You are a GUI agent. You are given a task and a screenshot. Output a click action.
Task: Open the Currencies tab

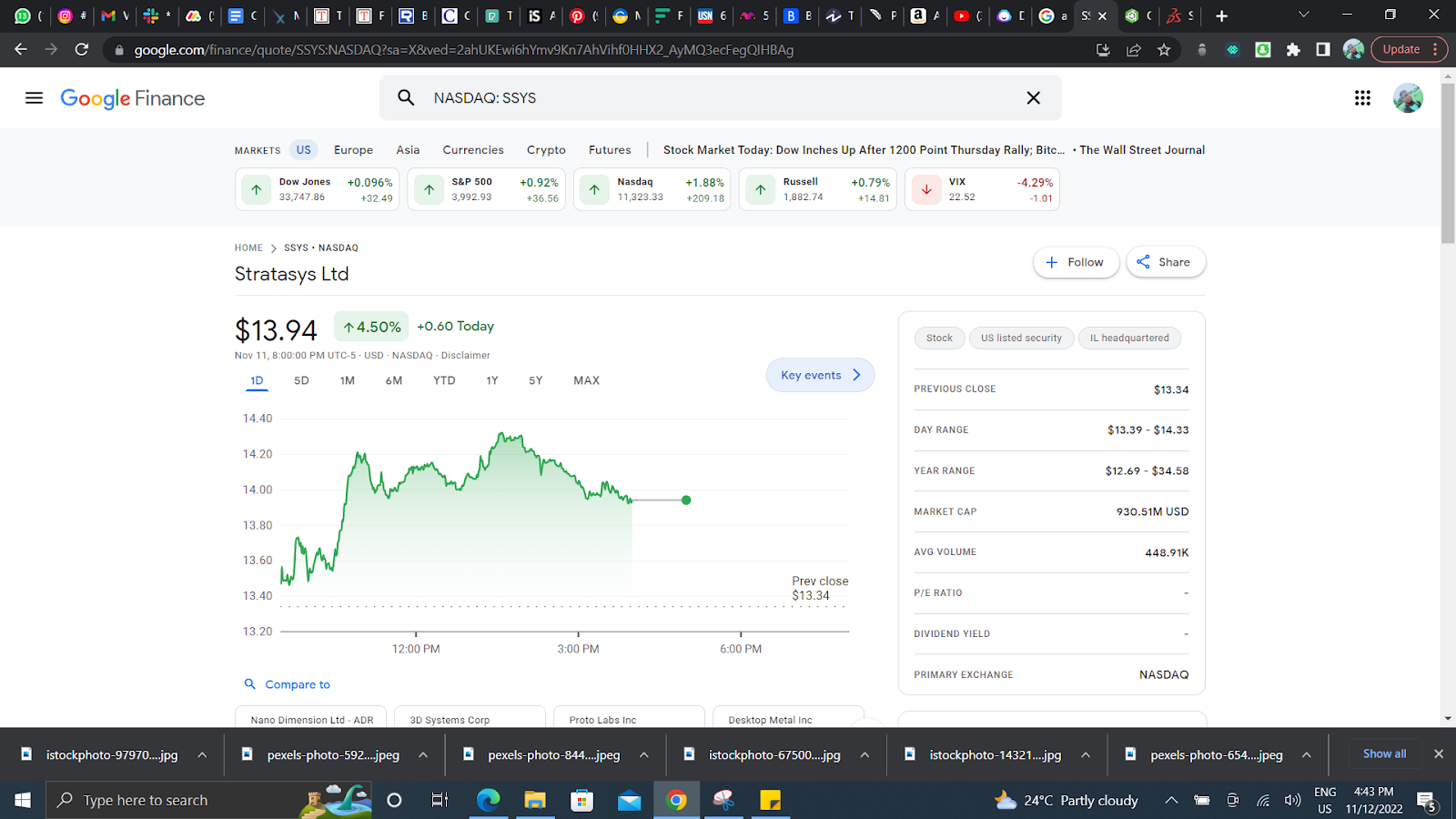473,150
